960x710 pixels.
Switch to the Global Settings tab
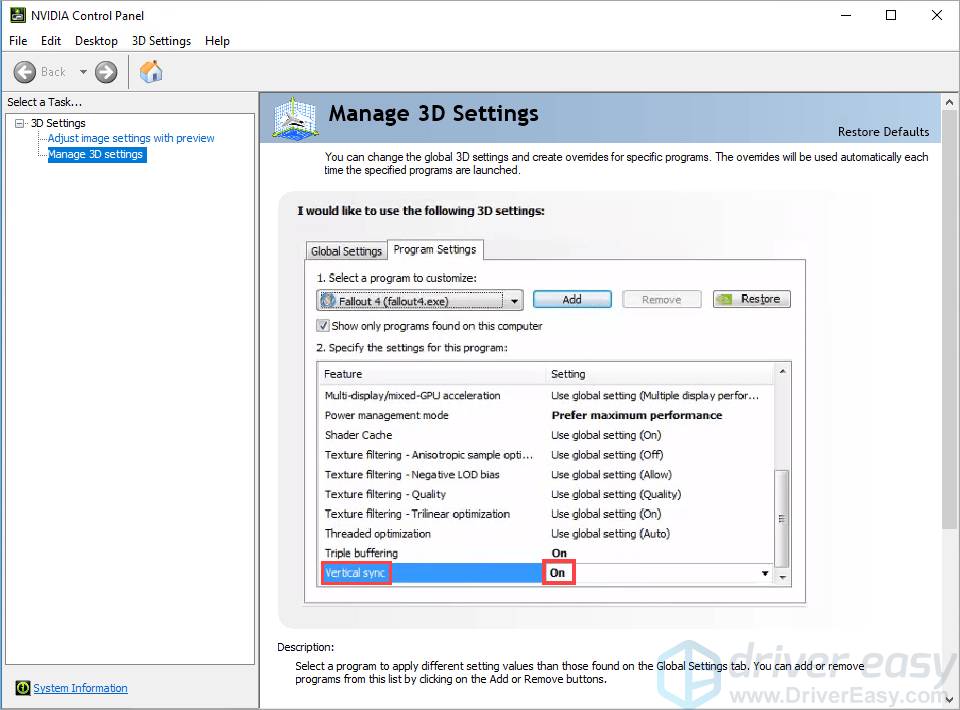pos(346,249)
